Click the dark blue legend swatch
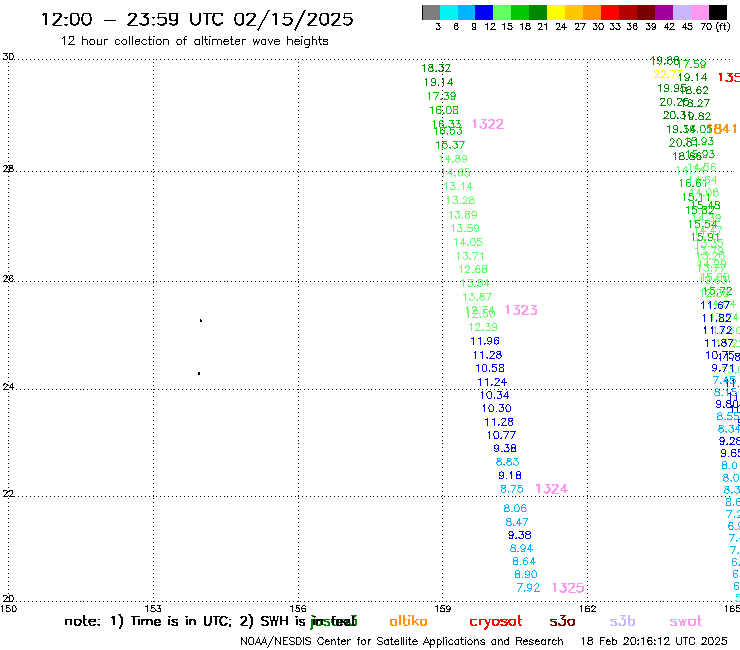Image resolution: width=740 pixels, height=650 pixels. point(485,12)
